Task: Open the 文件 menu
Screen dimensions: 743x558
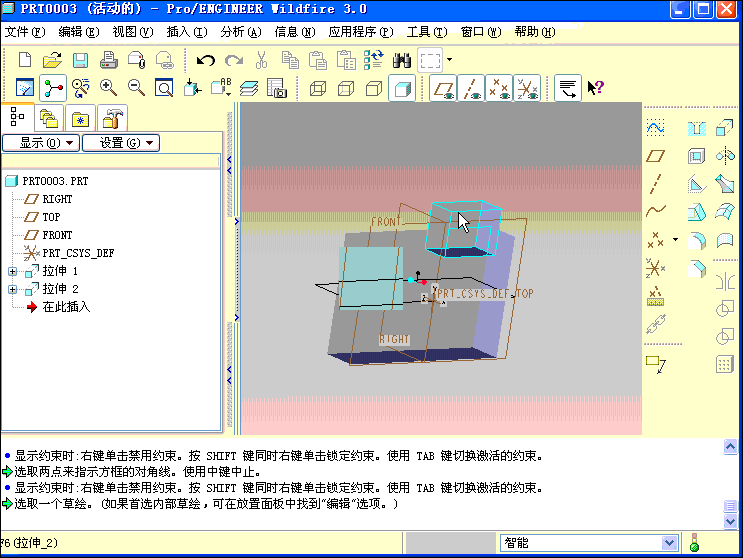Action: [x=25, y=32]
